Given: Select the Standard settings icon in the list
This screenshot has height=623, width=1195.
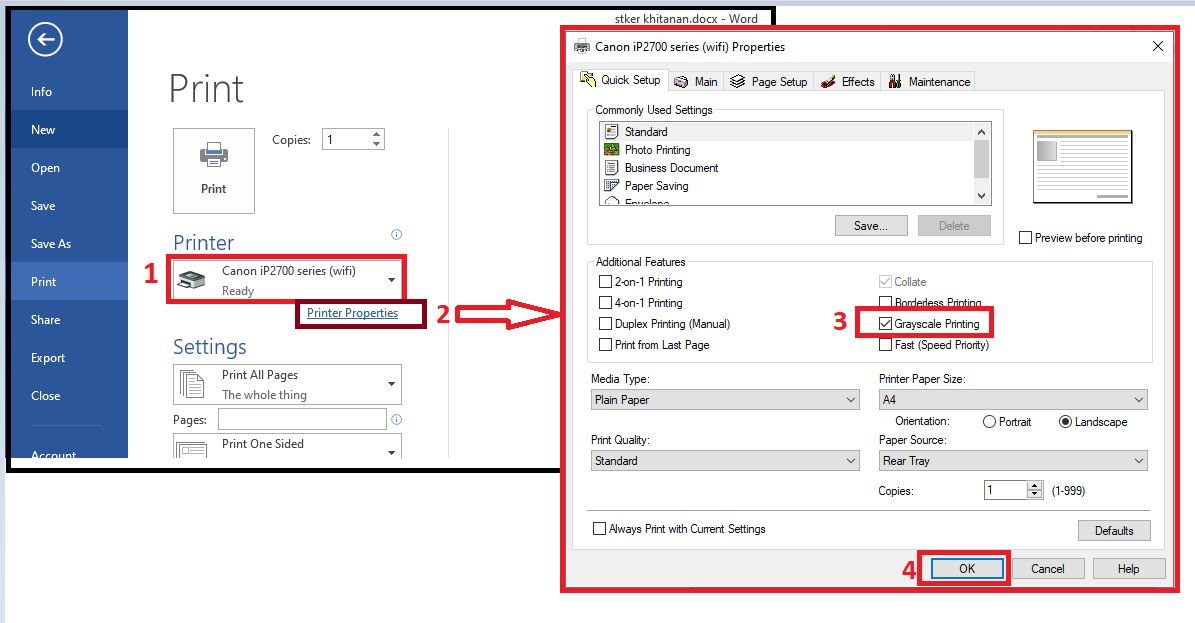Looking at the screenshot, I should tap(611, 132).
